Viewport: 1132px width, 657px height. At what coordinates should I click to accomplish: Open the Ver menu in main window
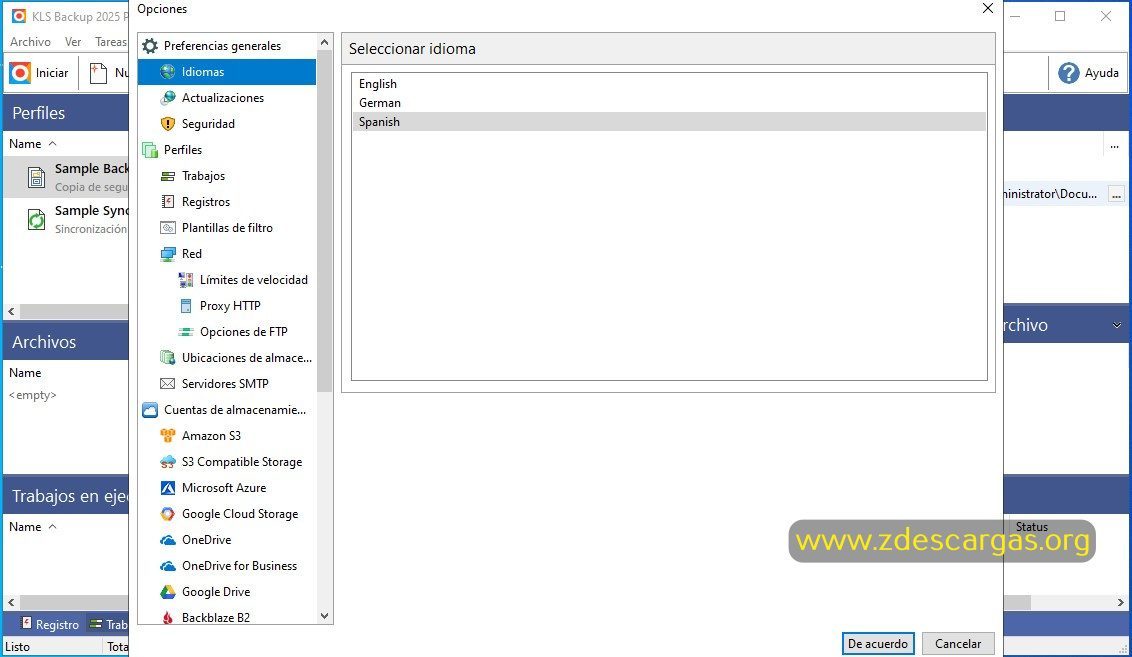[73, 42]
